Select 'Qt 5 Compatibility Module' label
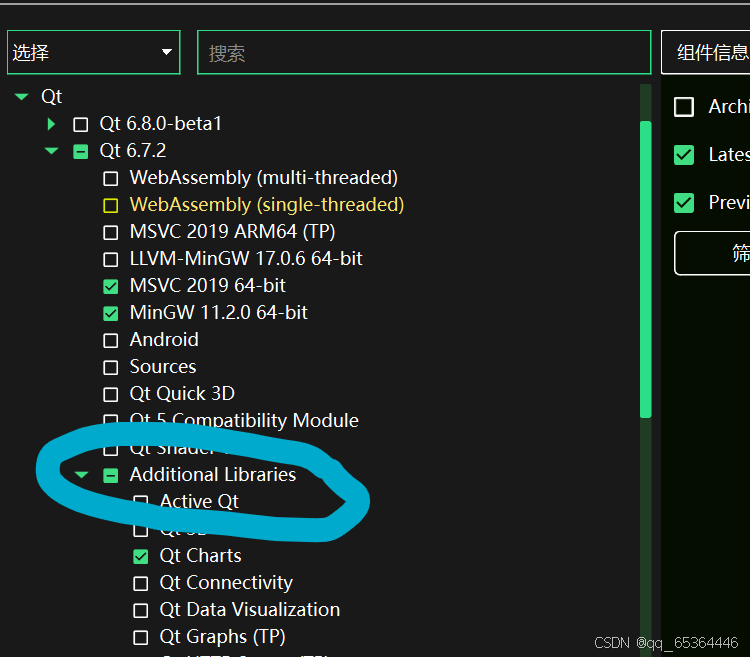750x657 pixels. pos(244,421)
